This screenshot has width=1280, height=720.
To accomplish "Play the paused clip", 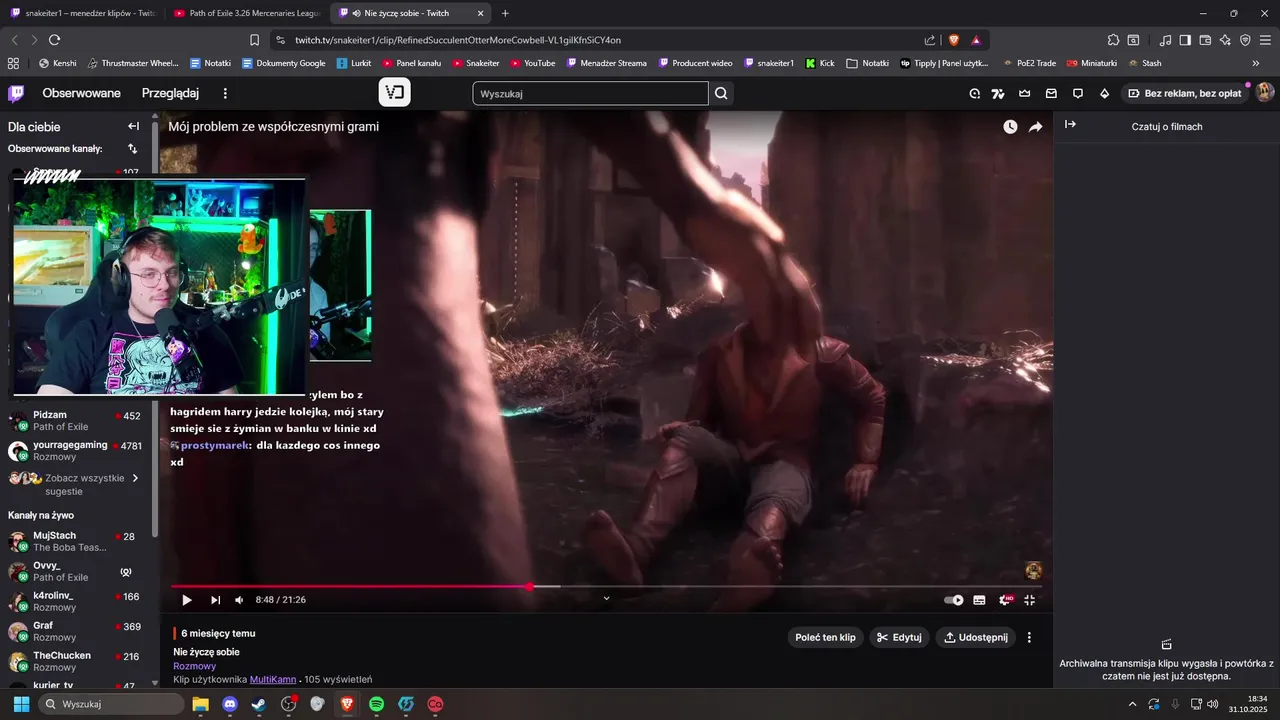I will tap(186, 600).
